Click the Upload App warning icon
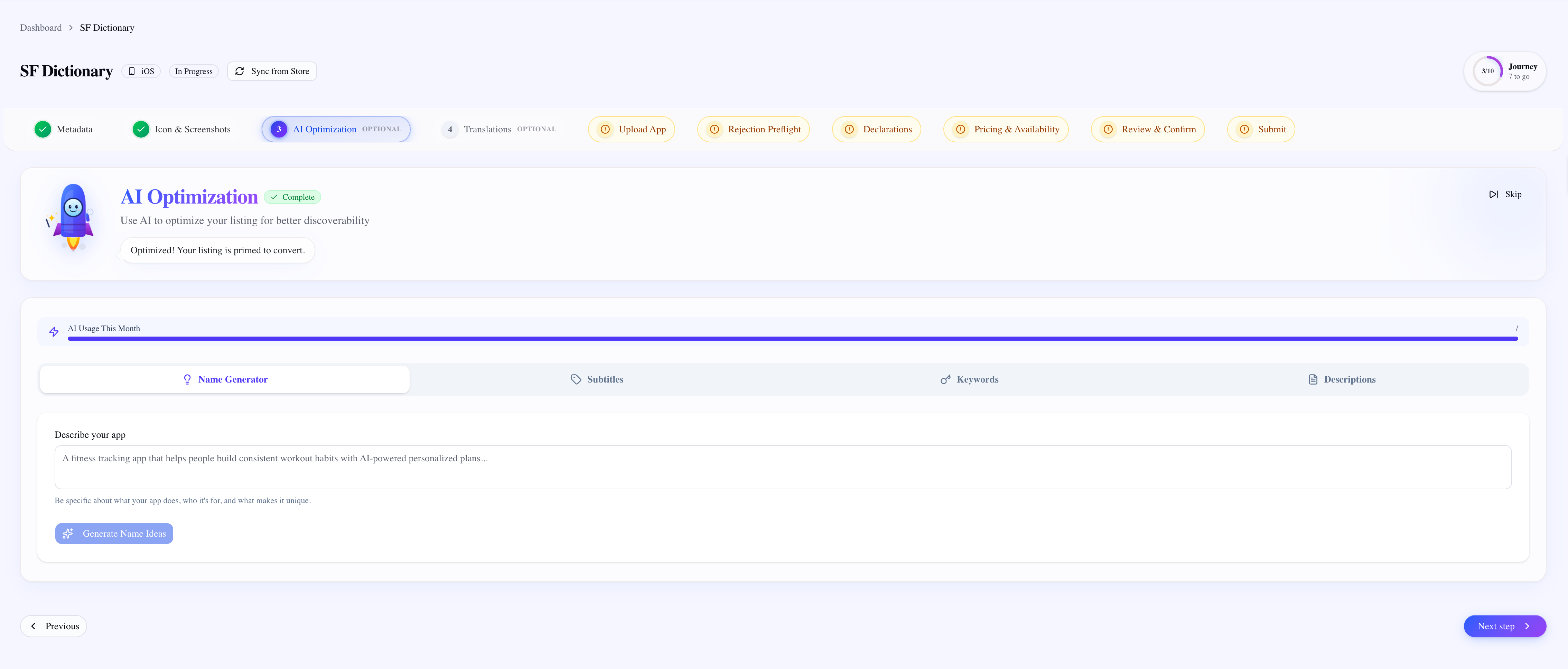Image resolution: width=1568 pixels, height=669 pixels. point(605,129)
